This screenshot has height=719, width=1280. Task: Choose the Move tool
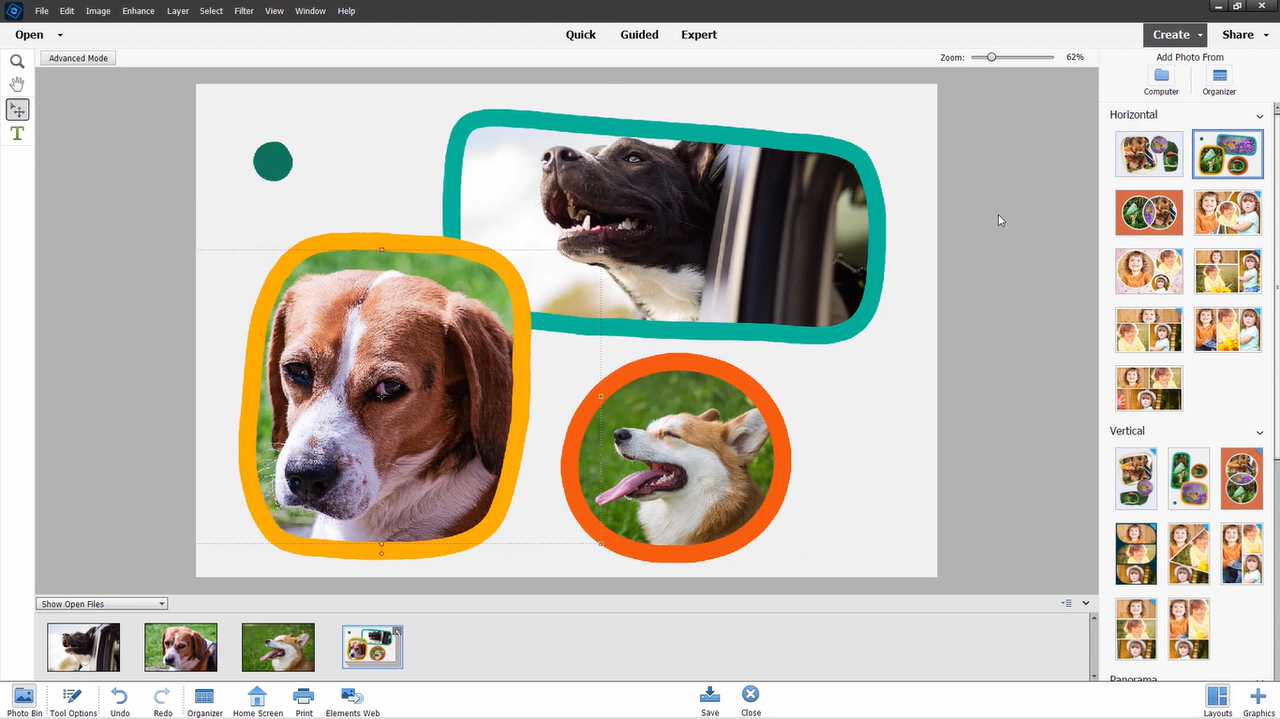pyautogui.click(x=17, y=110)
